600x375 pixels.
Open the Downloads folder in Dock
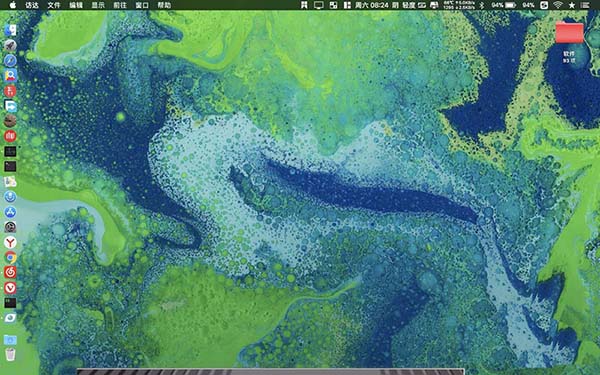[x=10, y=340]
